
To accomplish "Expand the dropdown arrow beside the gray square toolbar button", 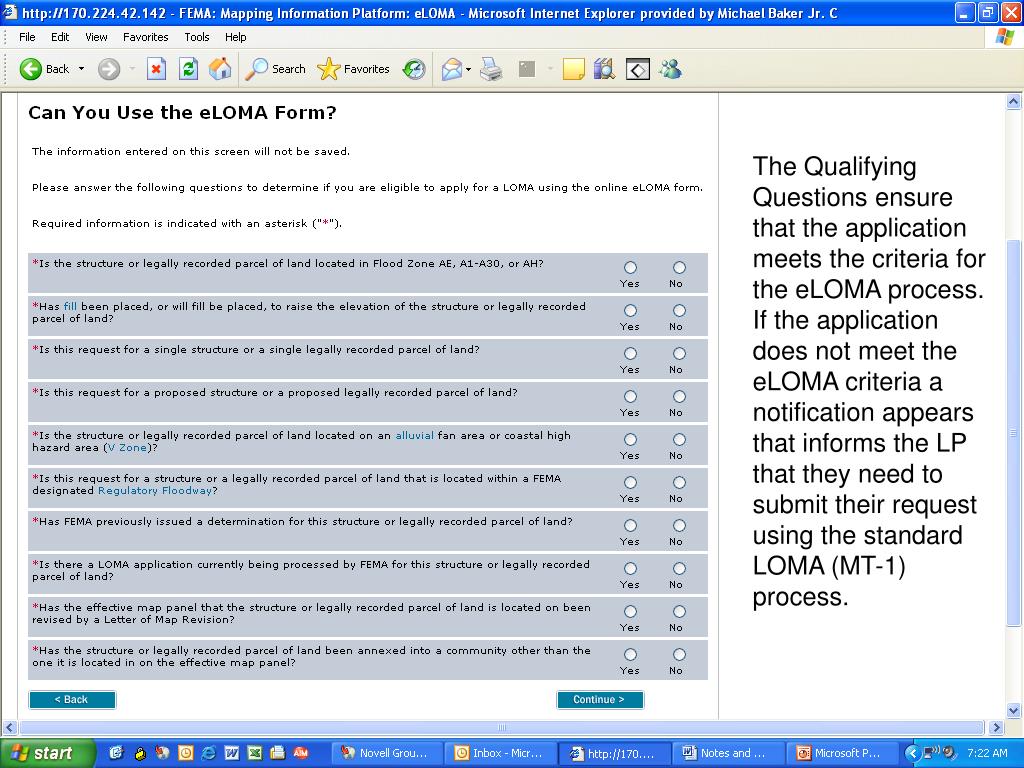I will tap(550, 69).
